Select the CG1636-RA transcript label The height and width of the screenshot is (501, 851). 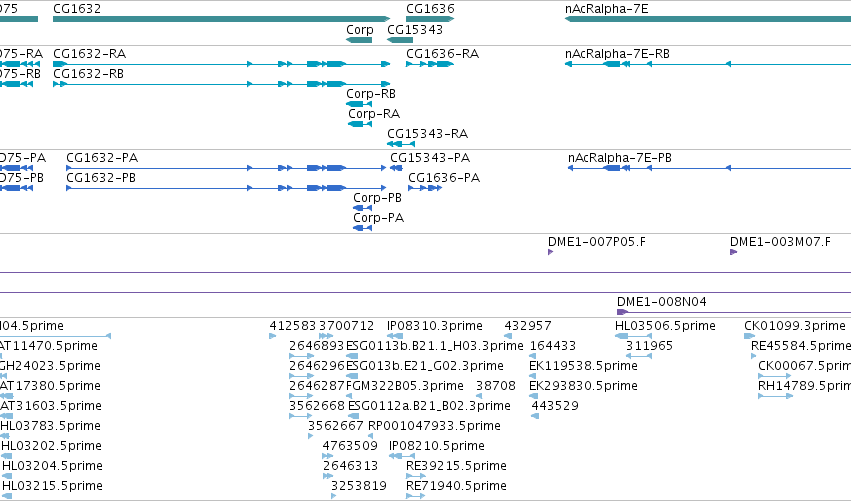(442, 54)
